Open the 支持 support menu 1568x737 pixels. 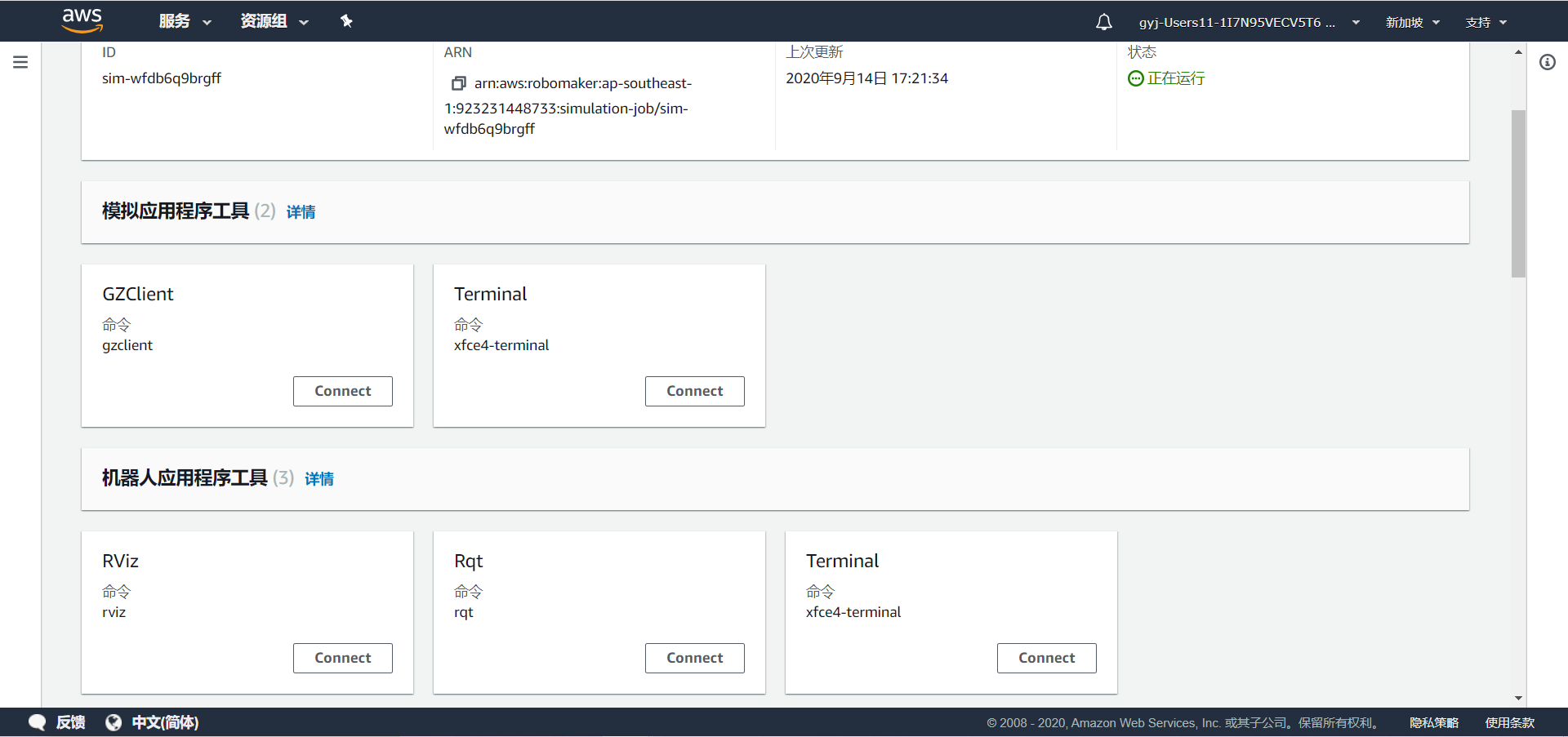click(1486, 22)
